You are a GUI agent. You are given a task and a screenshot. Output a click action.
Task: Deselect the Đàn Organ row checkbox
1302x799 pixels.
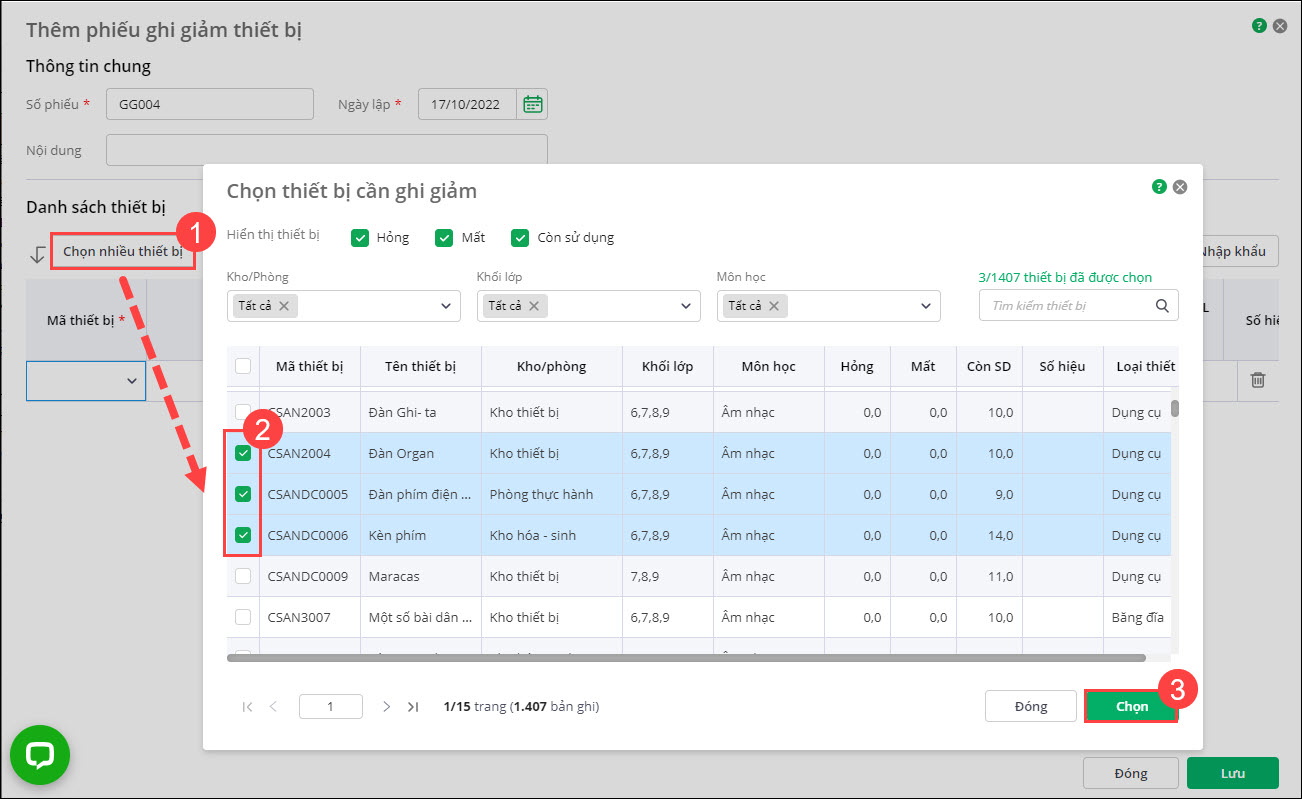pos(243,453)
